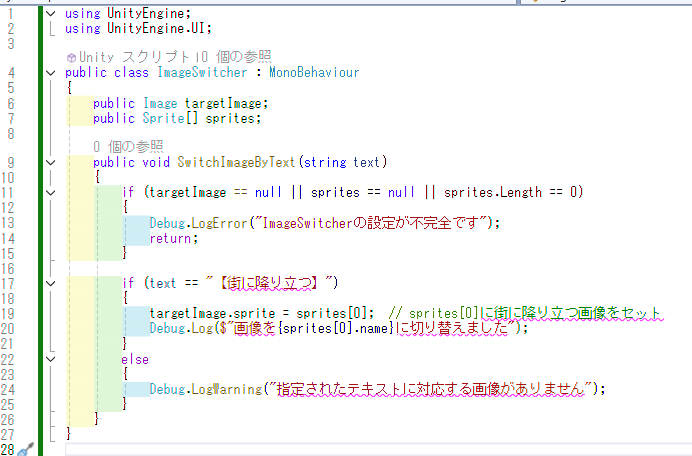The width and height of the screenshot is (692, 456).
Task: Click Debug.LogWarning on line 24
Action: tap(206, 389)
